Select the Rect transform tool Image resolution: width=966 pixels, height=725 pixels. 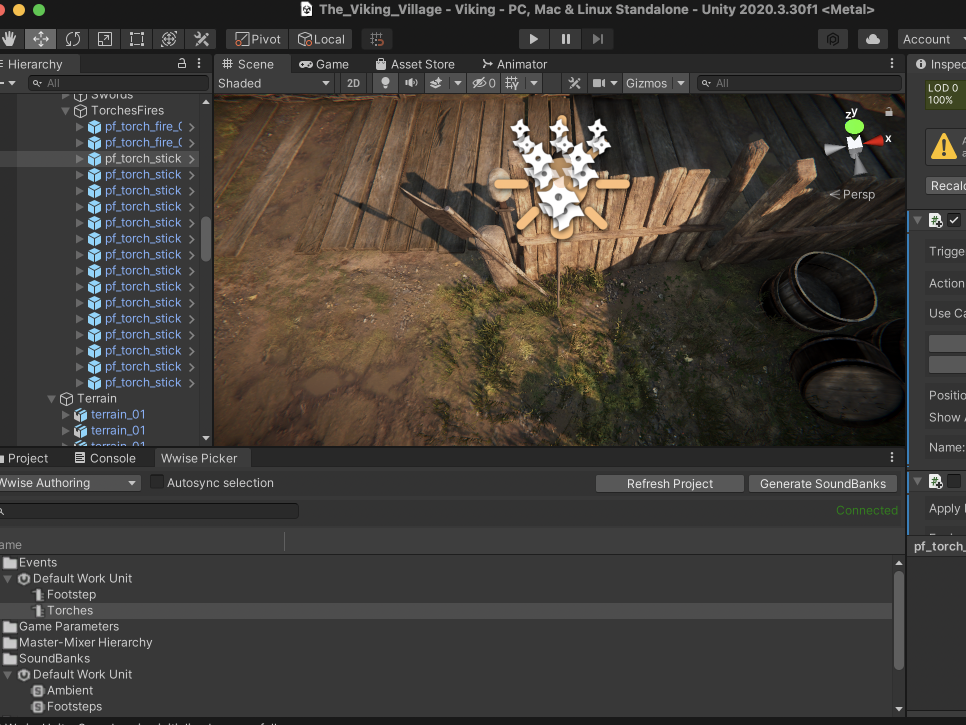pyautogui.click(x=137, y=39)
